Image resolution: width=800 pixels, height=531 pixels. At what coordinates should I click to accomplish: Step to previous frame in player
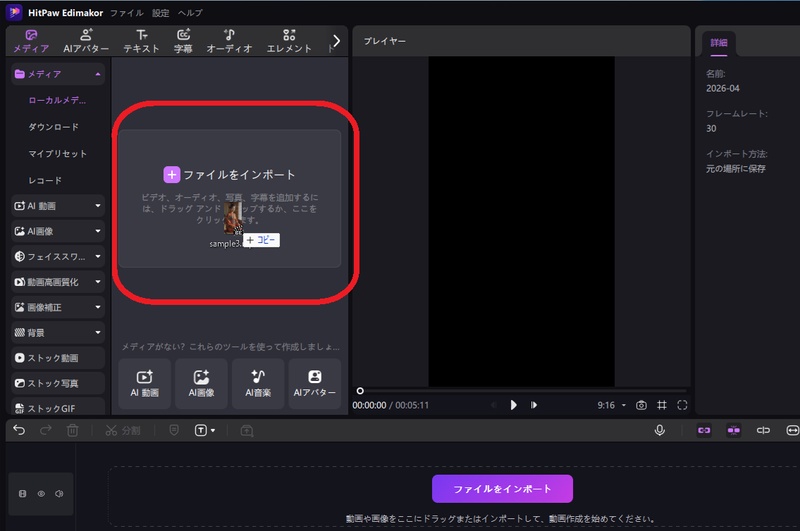[x=494, y=405]
